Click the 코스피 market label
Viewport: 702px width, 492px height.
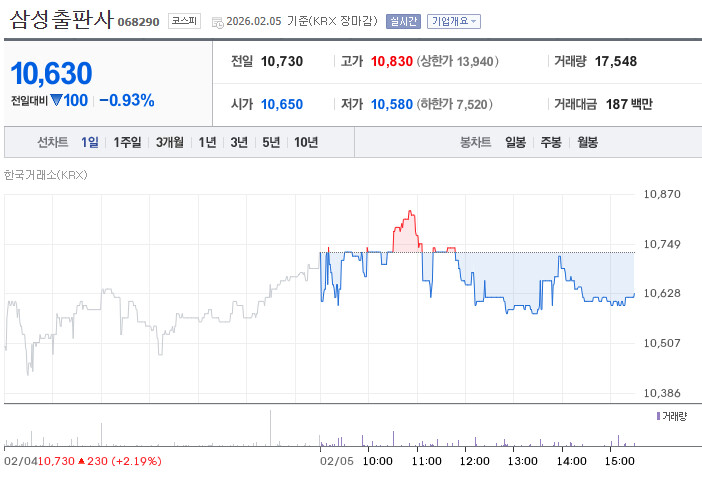[x=184, y=21]
